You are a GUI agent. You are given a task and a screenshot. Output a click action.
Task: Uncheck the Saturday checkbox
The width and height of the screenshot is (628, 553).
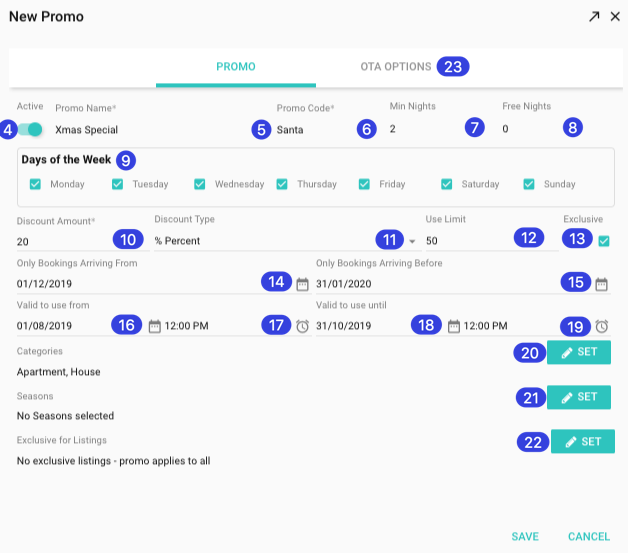point(447,184)
